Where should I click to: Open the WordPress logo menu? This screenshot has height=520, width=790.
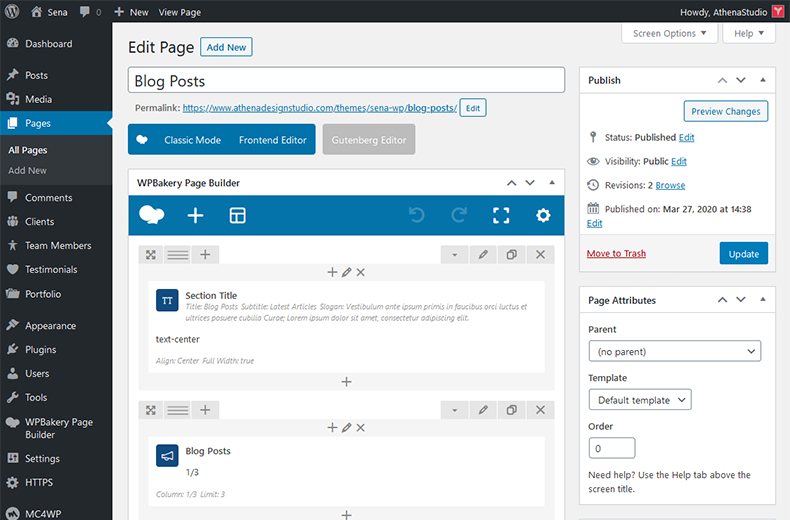(x=12, y=11)
